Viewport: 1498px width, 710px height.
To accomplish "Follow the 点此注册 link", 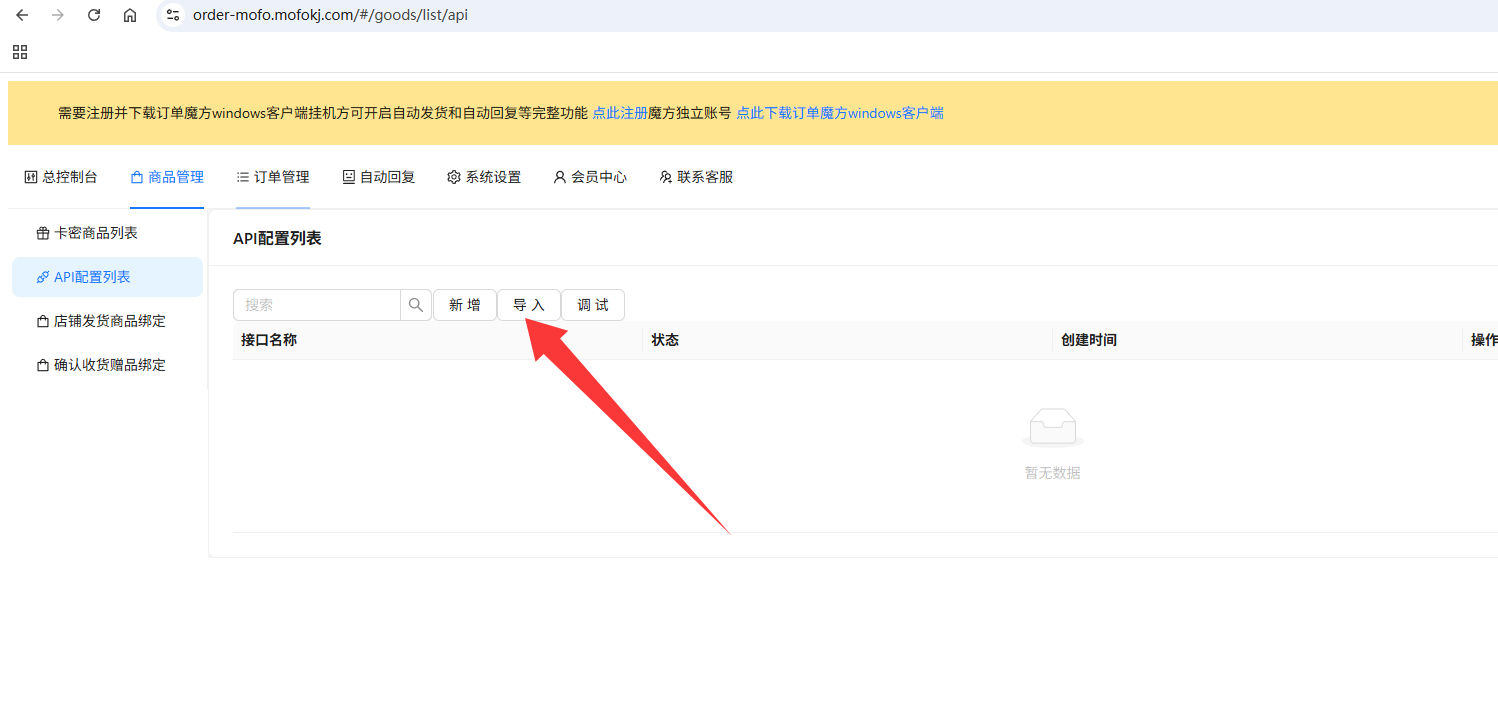I will pos(620,113).
